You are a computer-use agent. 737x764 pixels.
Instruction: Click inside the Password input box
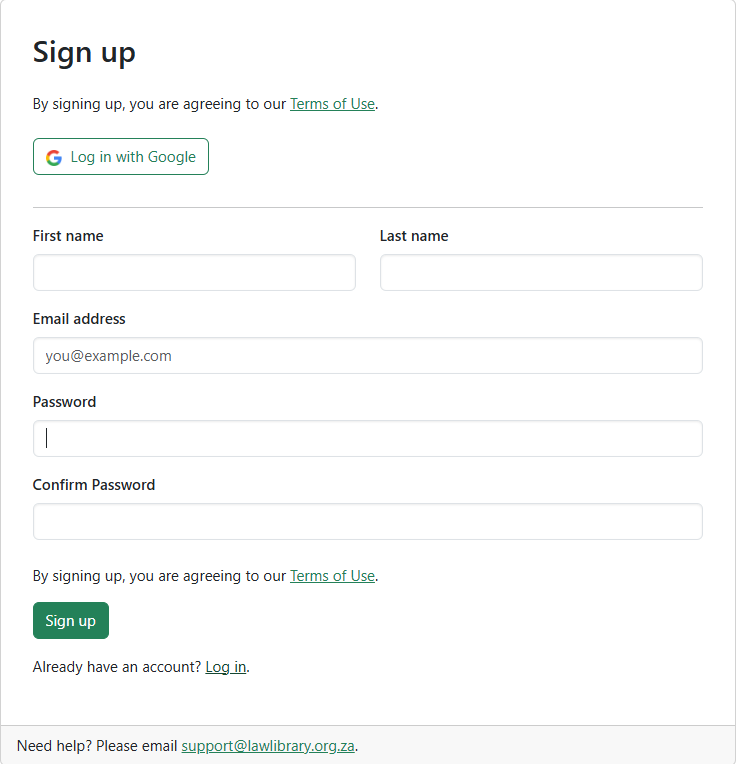click(x=368, y=438)
